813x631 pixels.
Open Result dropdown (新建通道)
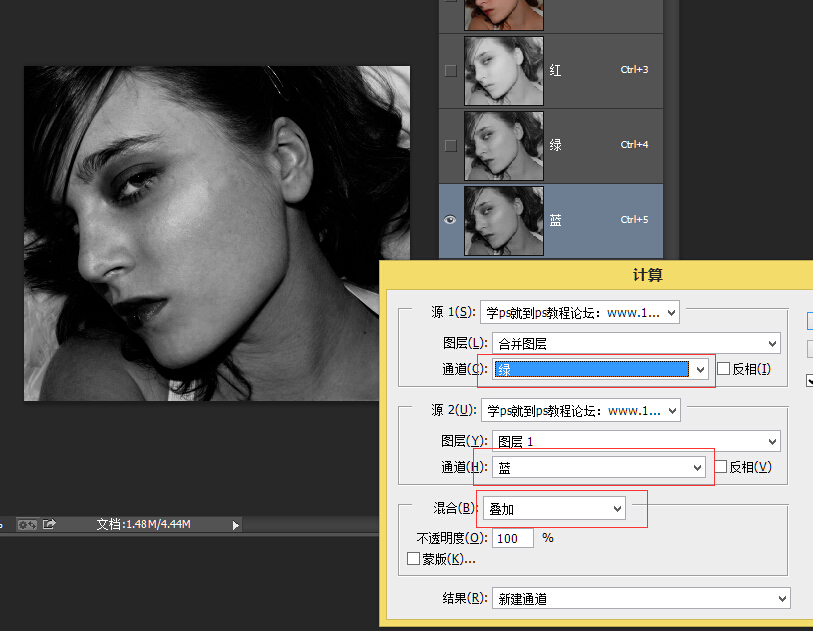pos(642,599)
